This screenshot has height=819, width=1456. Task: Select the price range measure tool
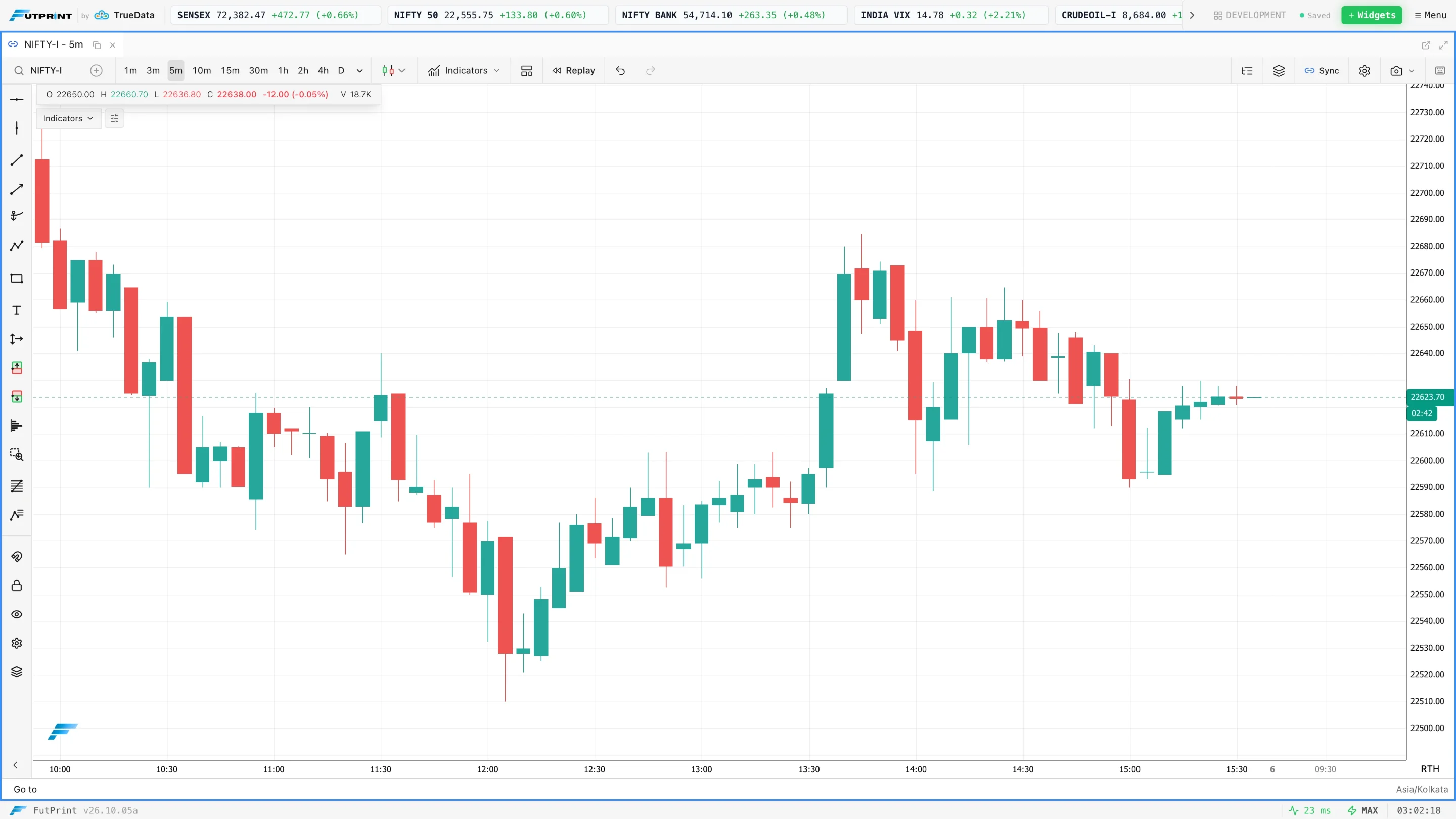pyautogui.click(x=16, y=339)
